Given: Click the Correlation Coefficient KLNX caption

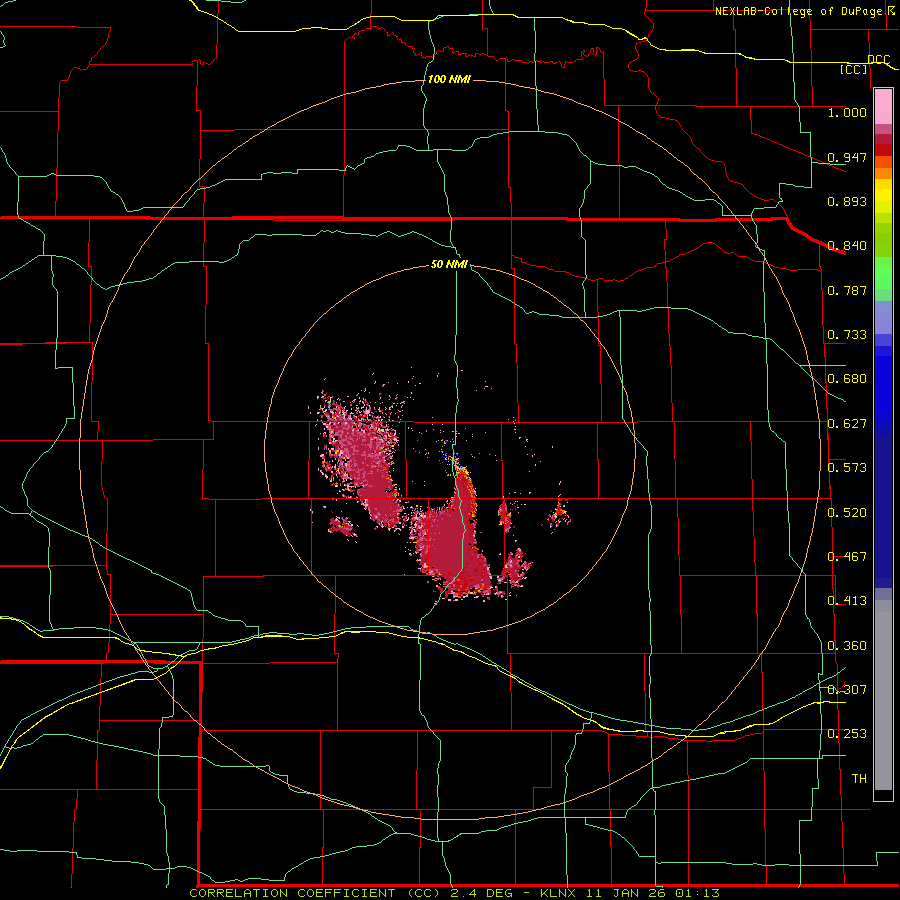Looking at the screenshot, I should [x=454, y=893].
